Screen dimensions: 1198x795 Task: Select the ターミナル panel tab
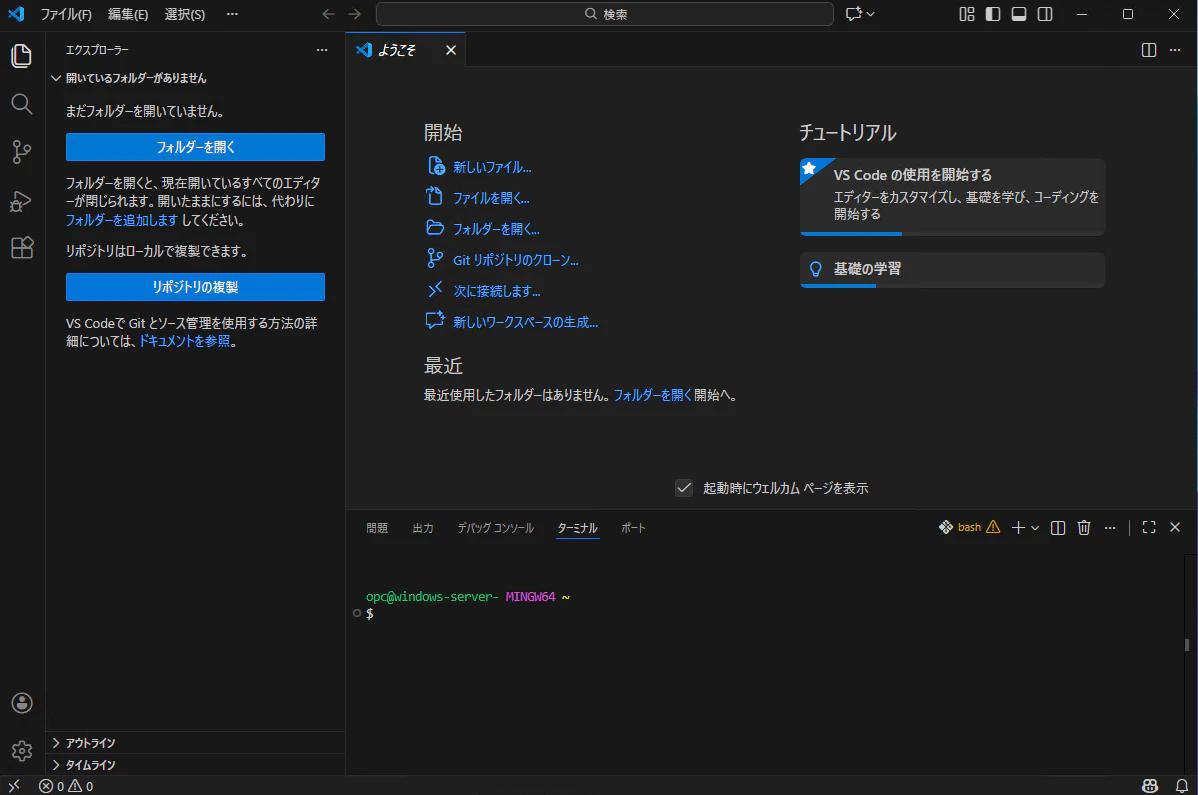click(578, 528)
